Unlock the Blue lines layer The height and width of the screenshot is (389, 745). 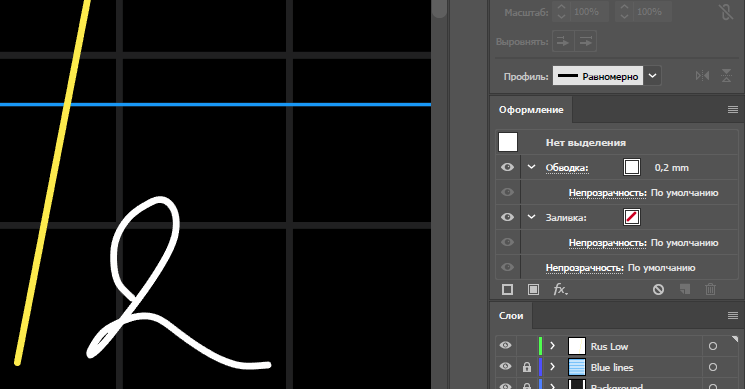click(x=526, y=367)
